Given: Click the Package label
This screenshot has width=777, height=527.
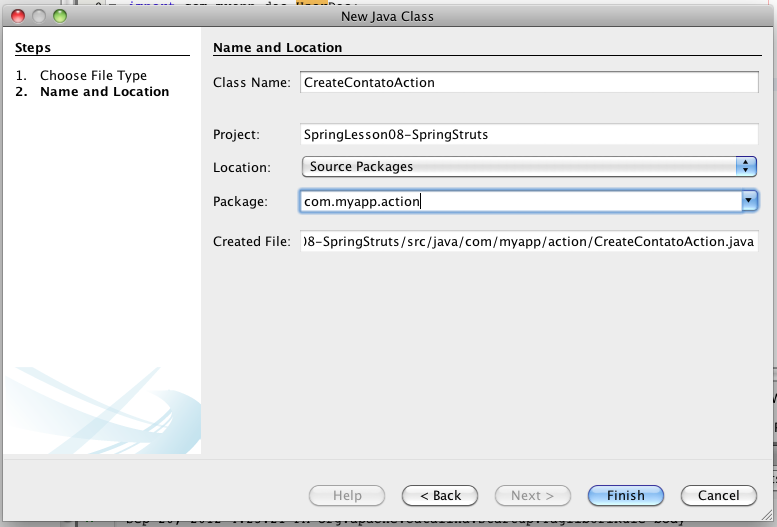Looking at the screenshot, I should click(240, 201).
